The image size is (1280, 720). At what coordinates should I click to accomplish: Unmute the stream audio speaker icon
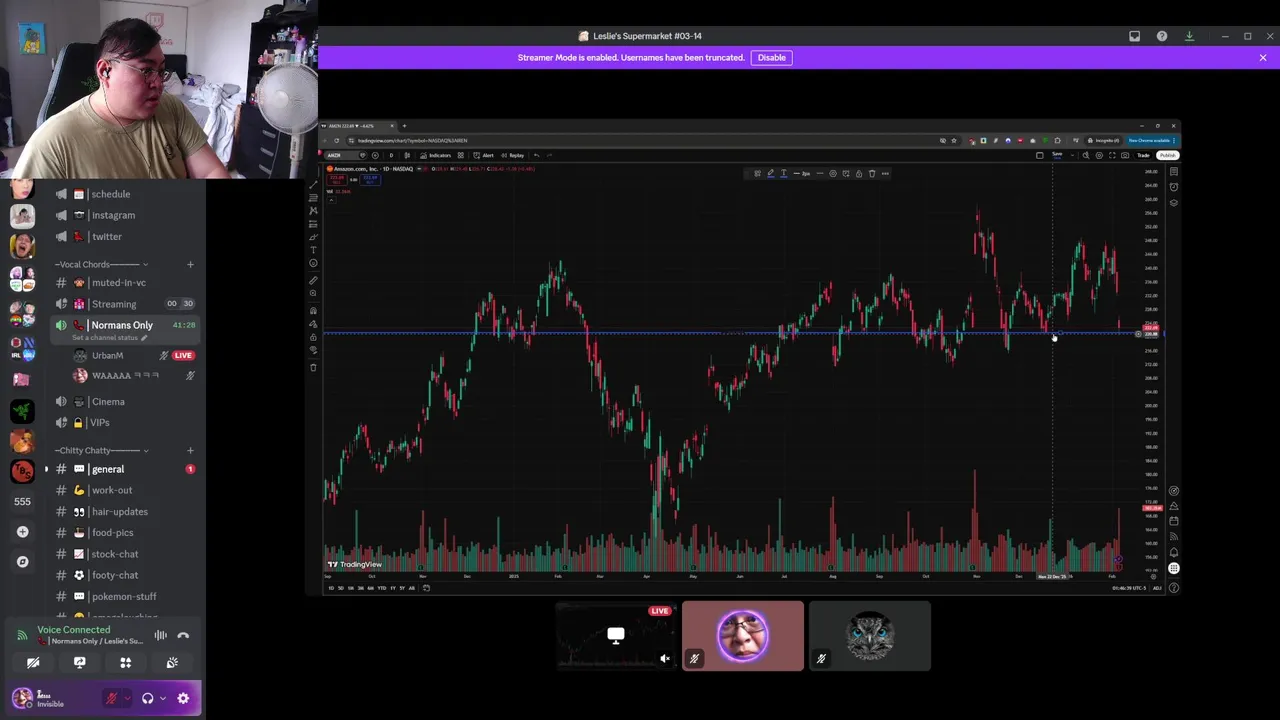[x=665, y=658]
